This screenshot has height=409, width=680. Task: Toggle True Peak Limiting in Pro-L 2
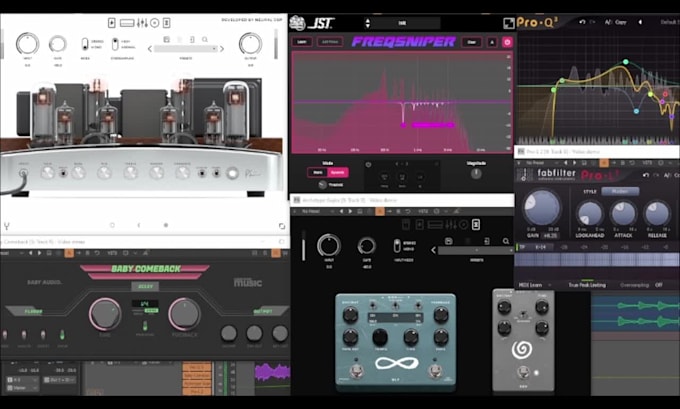(x=587, y=285)
